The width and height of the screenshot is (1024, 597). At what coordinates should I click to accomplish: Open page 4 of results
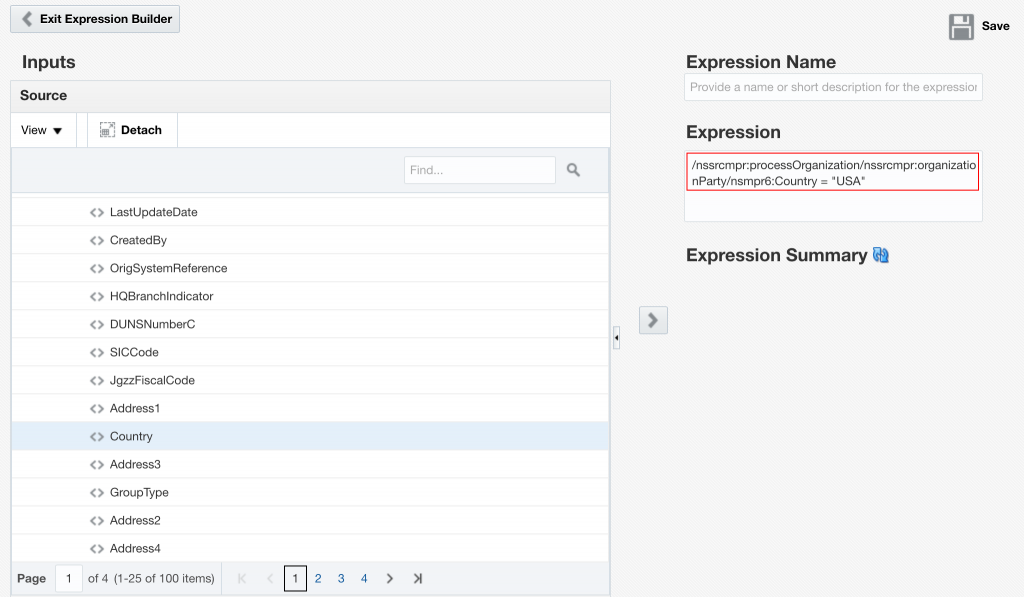[364, 578]
